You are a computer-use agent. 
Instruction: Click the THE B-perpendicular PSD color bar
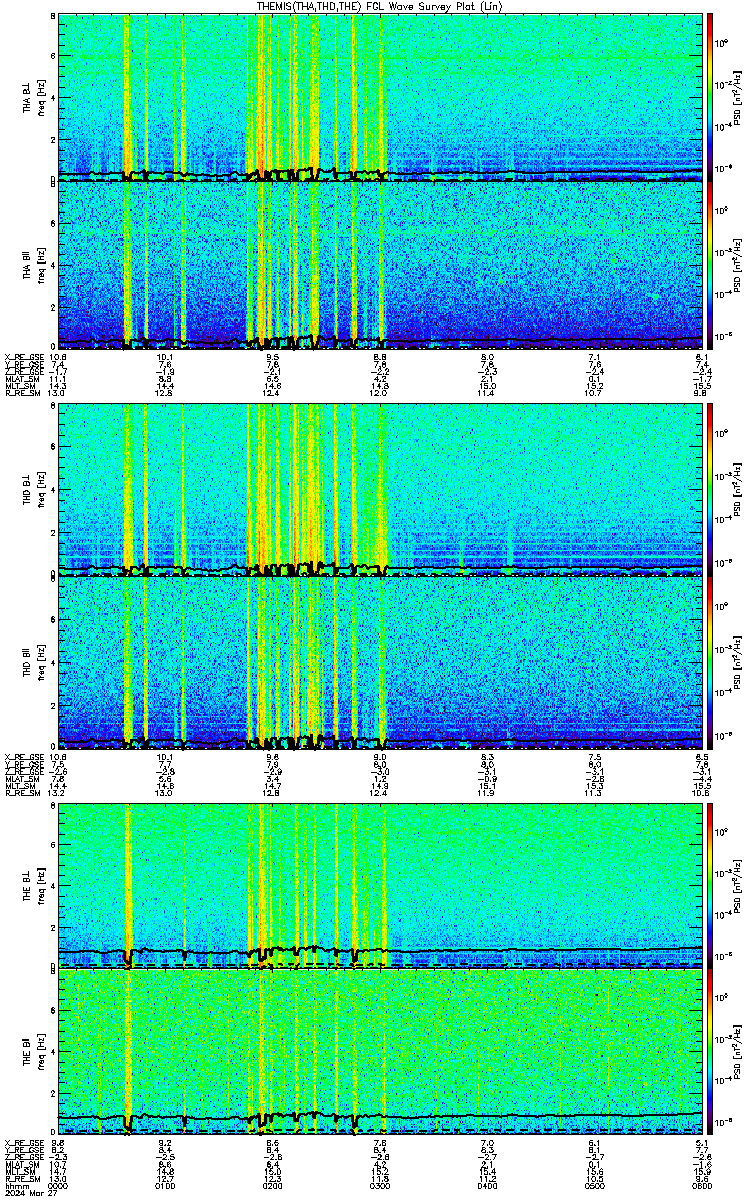coord(710,886)
